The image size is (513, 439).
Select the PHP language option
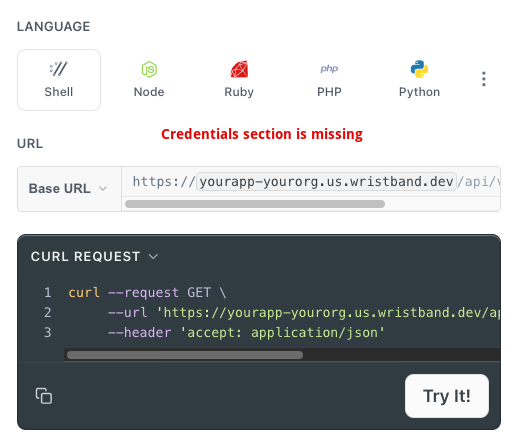(x=329, y=80)
